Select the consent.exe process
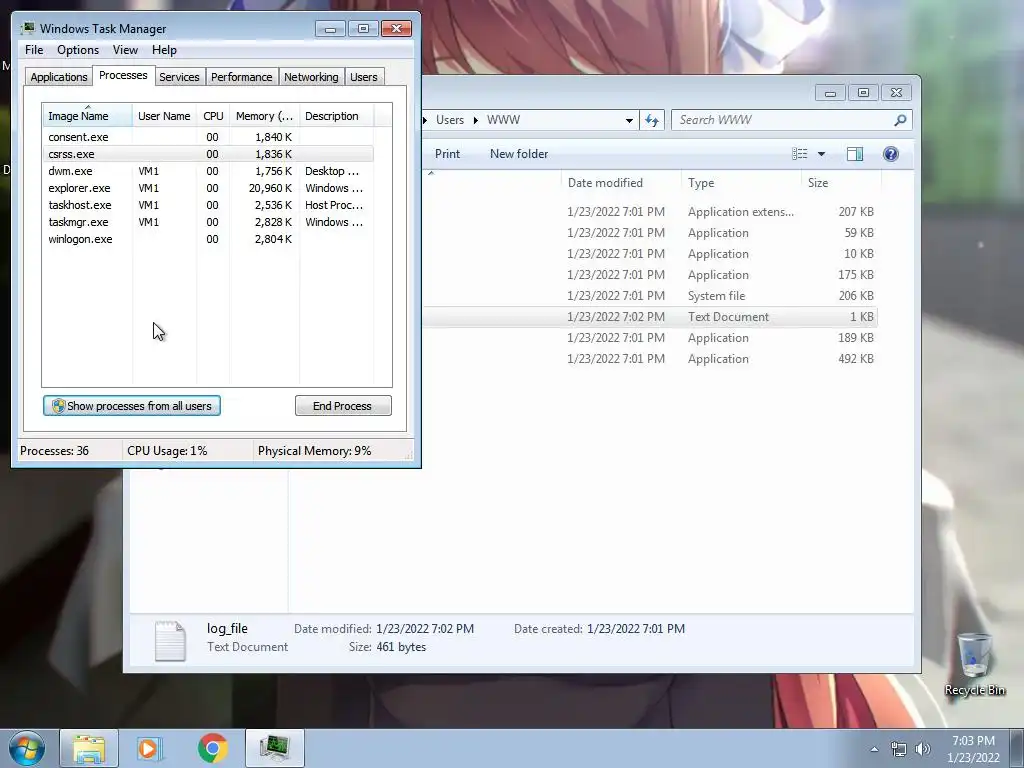The height and width of the screenshot is (768, 1024). (208, 137)
